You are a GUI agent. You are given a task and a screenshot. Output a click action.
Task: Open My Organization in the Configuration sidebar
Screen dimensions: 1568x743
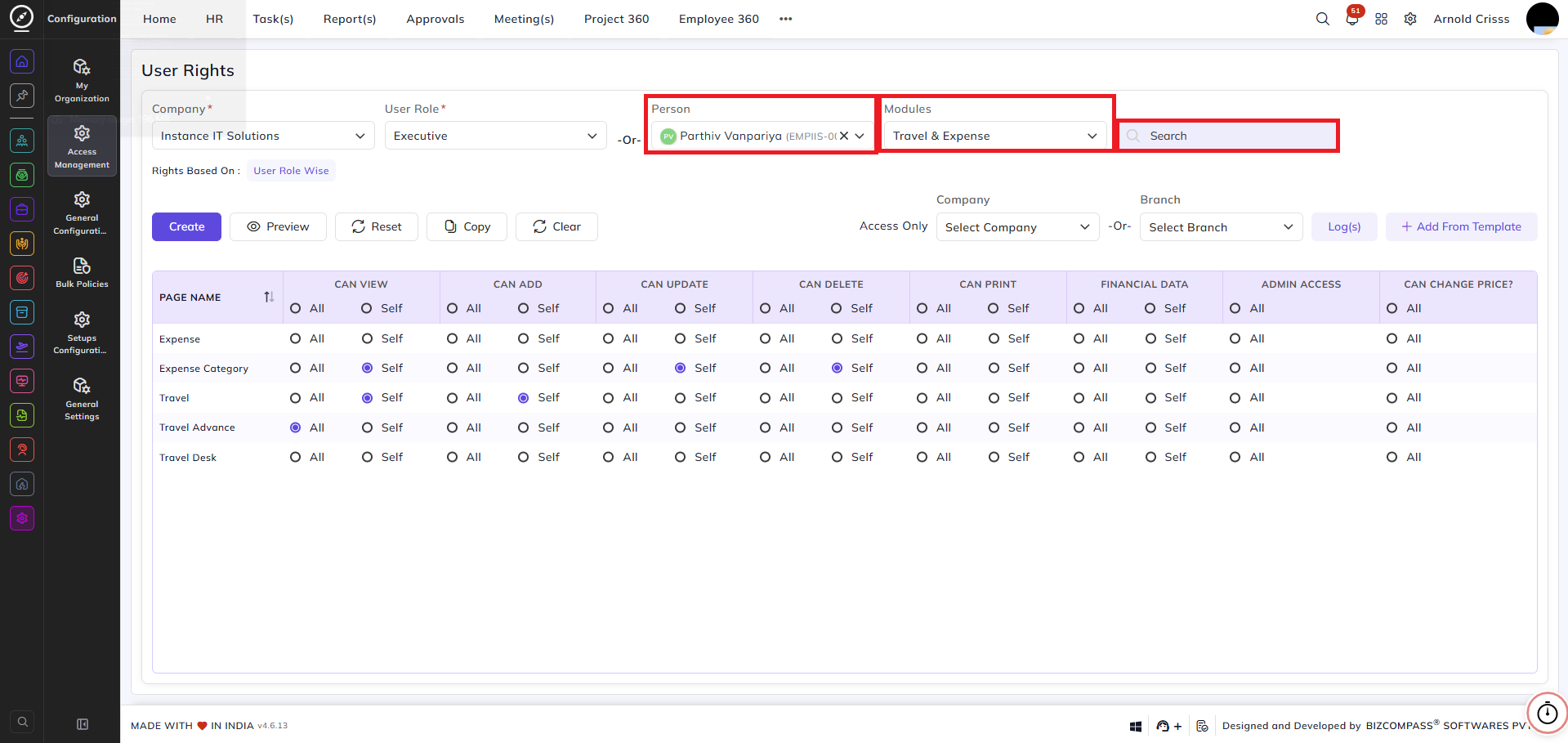click(82, 80)
